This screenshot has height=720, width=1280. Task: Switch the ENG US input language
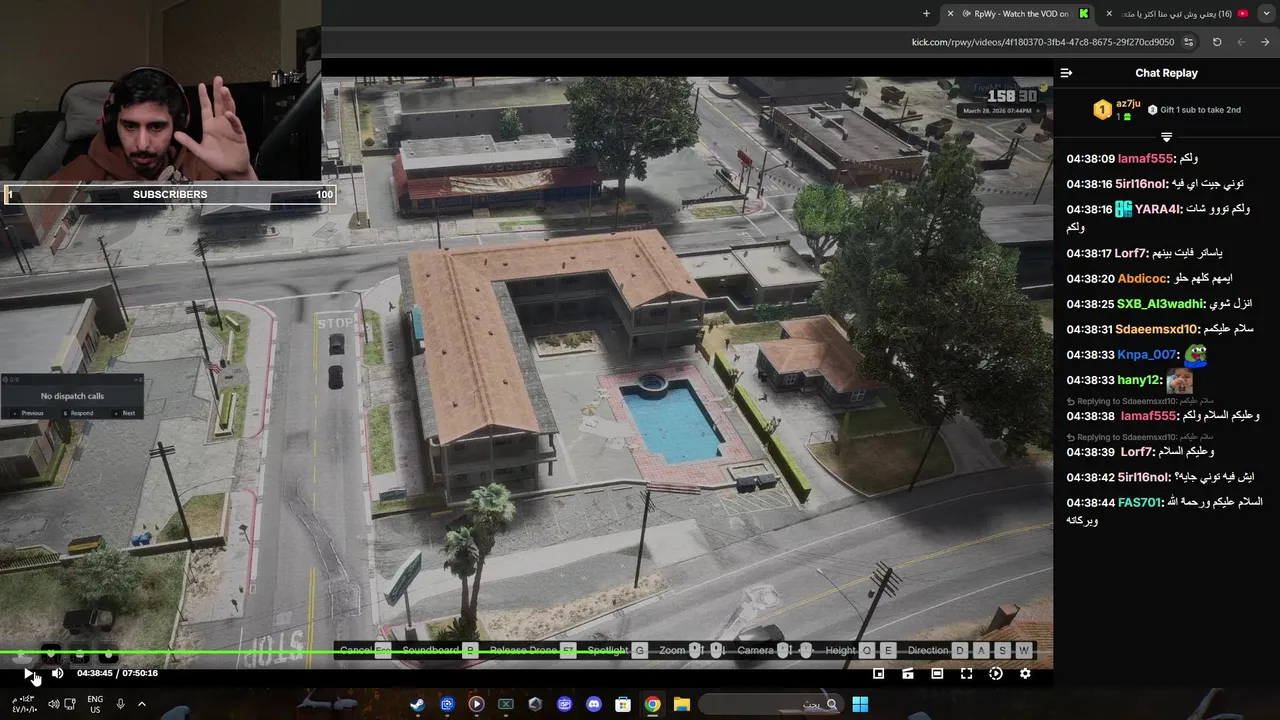(x=95, y=704)
